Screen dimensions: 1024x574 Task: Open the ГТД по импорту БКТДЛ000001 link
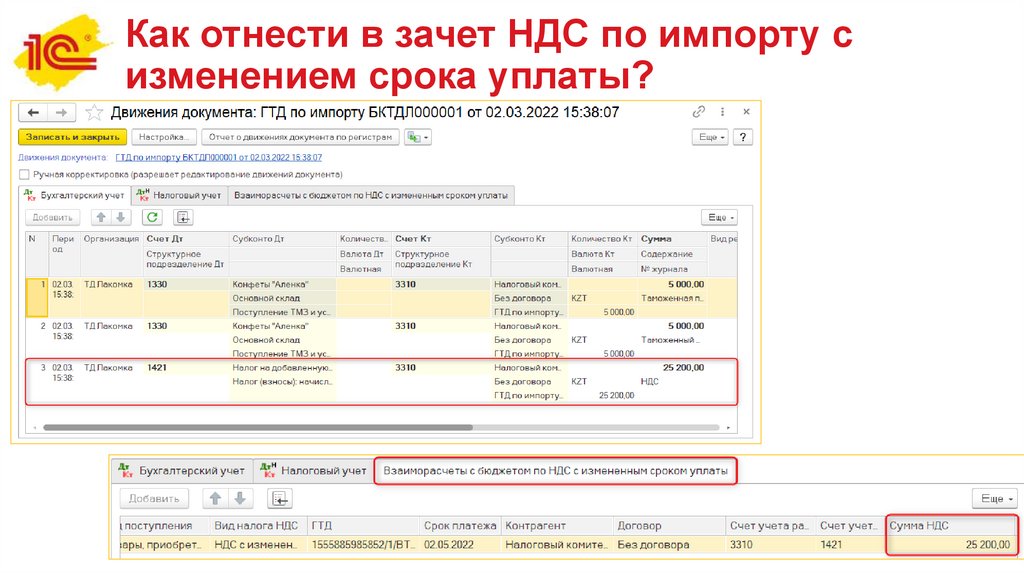218,157
